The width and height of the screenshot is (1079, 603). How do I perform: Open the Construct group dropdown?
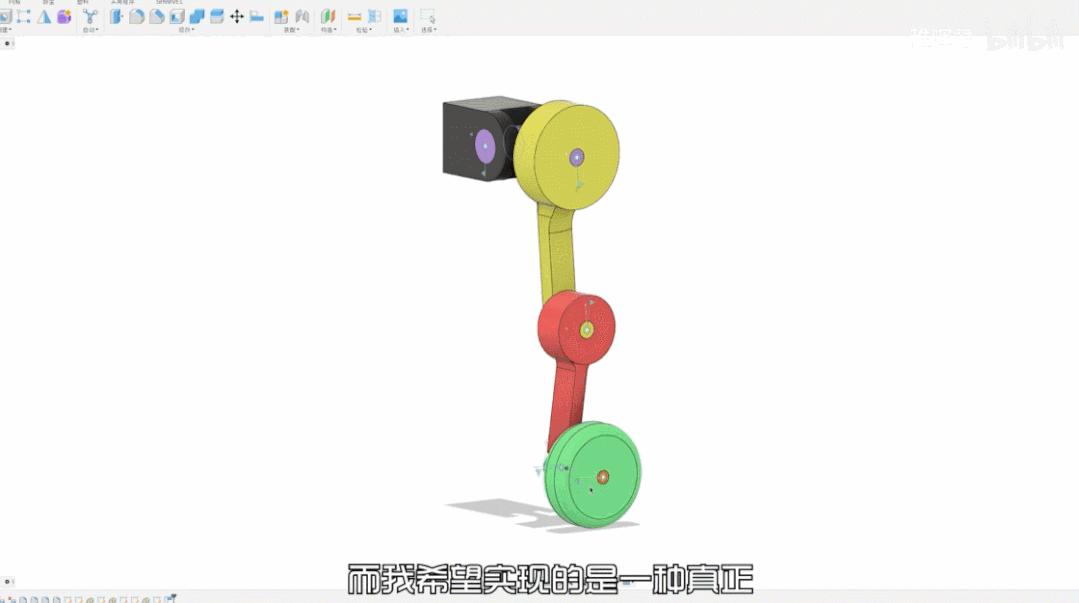pyautogui.click(x=328, y=30)
